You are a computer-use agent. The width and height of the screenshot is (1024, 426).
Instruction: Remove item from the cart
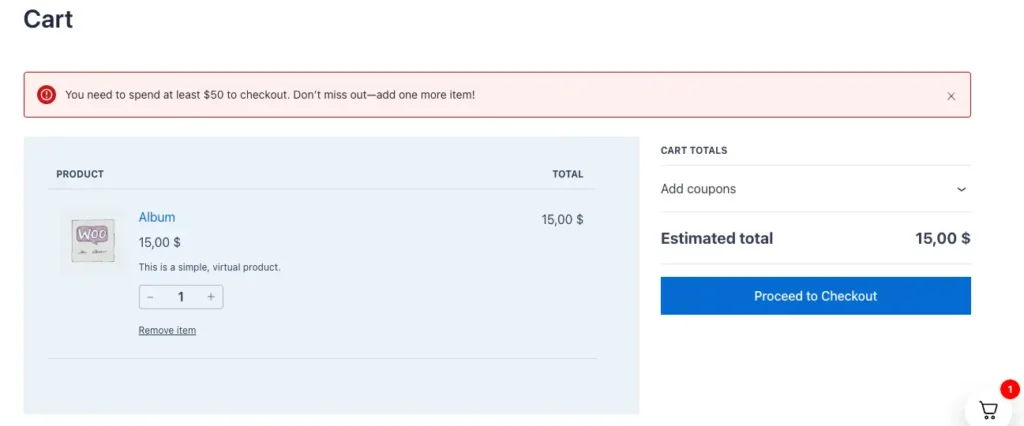pyautogui.click(x=167, y=331)
